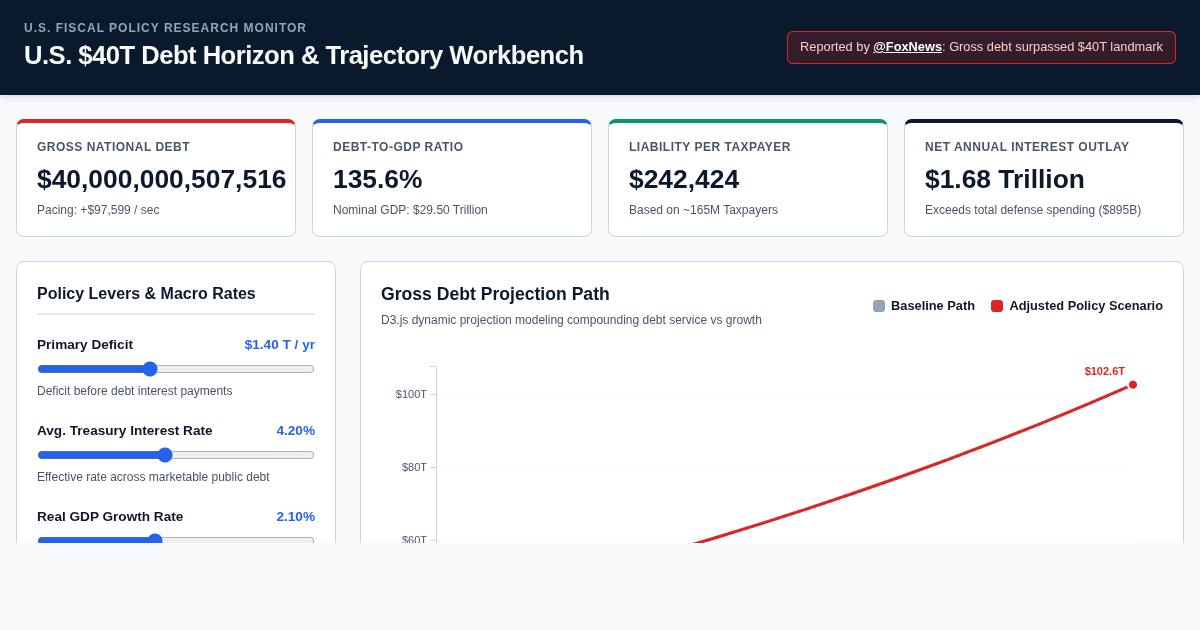Click "Gross debt surpassed $40T landmark" badge text
Screen dimensions: 1200x630
click(1056, 46)
